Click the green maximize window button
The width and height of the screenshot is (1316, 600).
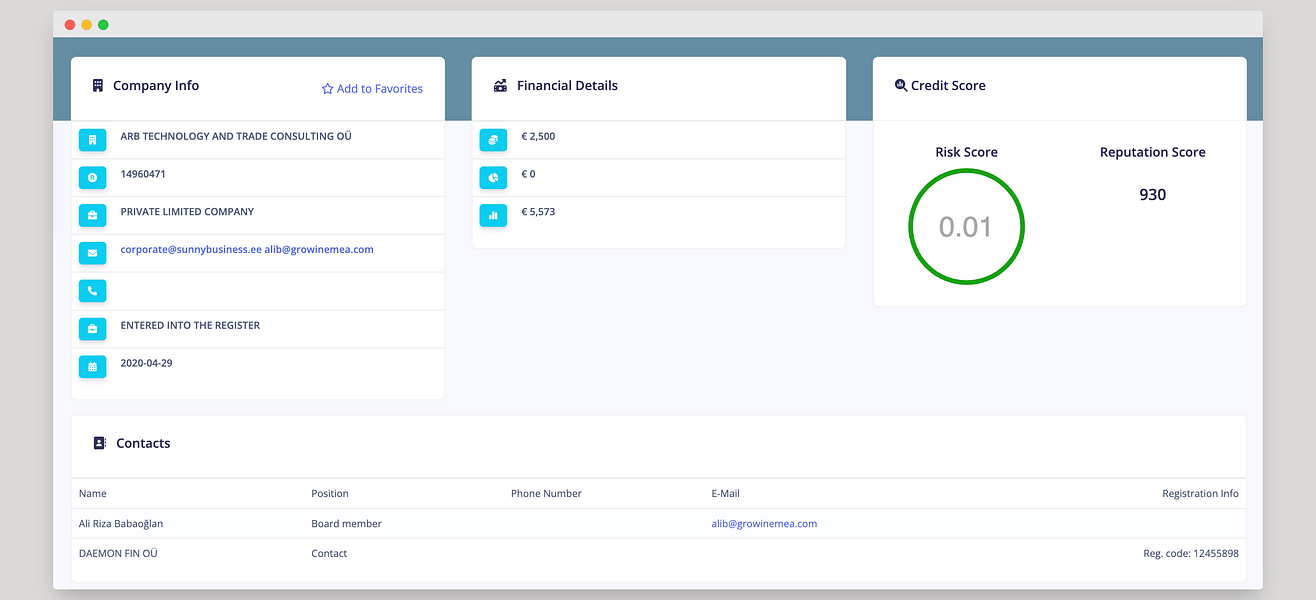(x=103, y=24)
